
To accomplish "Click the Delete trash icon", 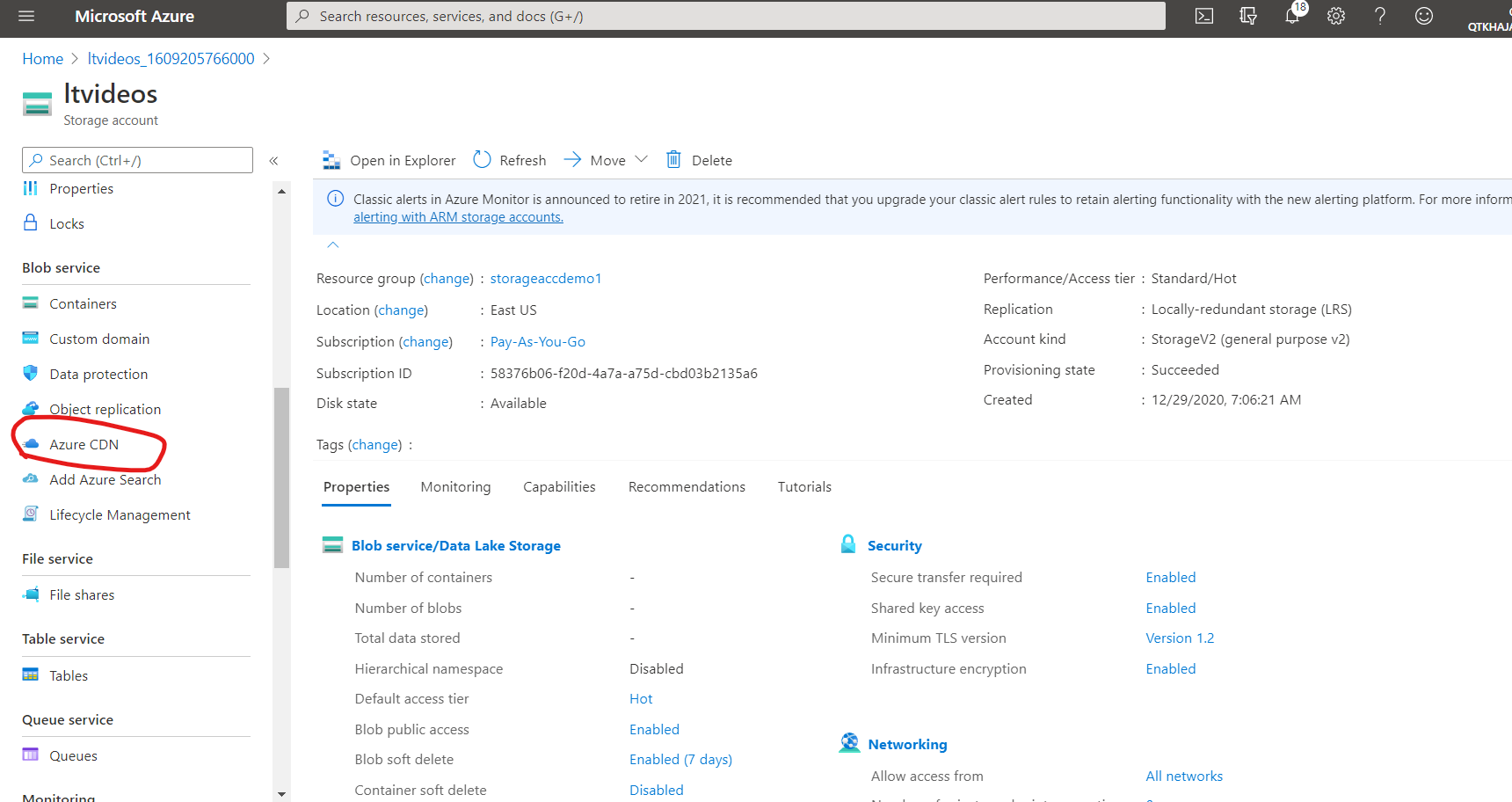I will pyautogui.click(x=673, y=159).
